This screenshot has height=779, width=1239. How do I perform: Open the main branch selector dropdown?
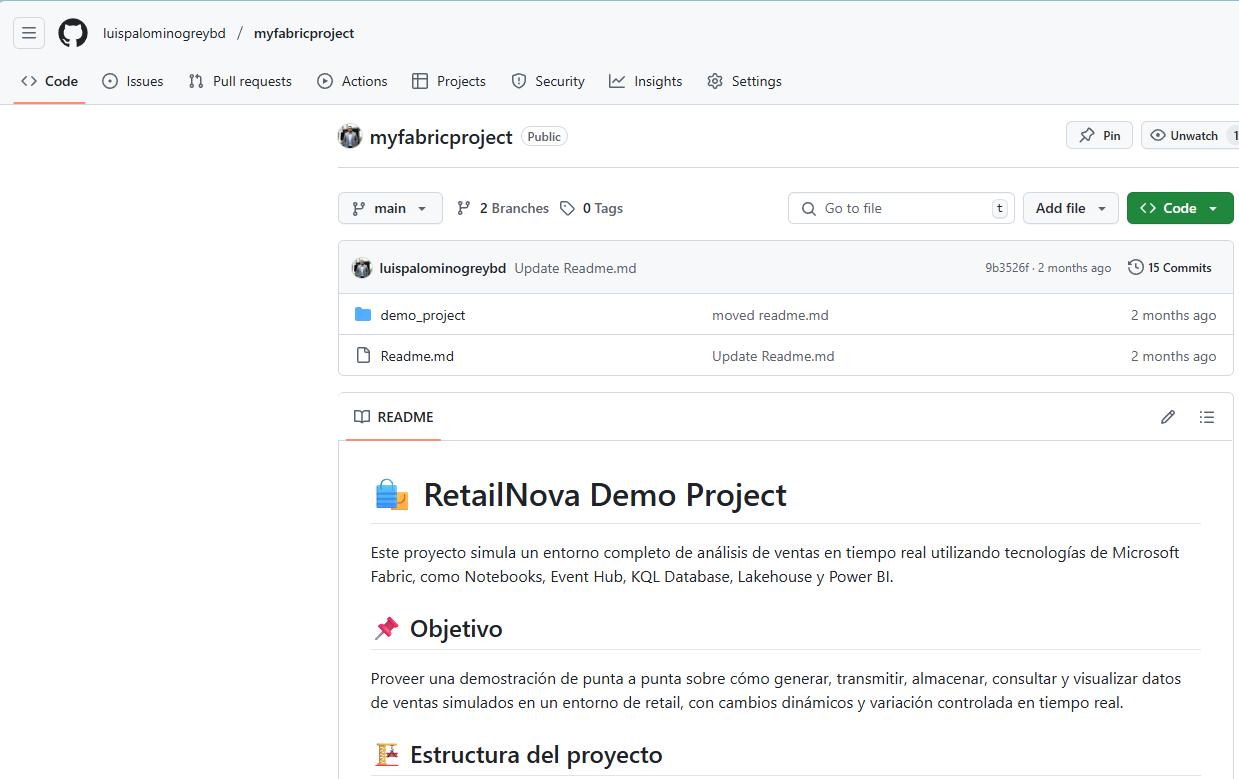[390, 208]
